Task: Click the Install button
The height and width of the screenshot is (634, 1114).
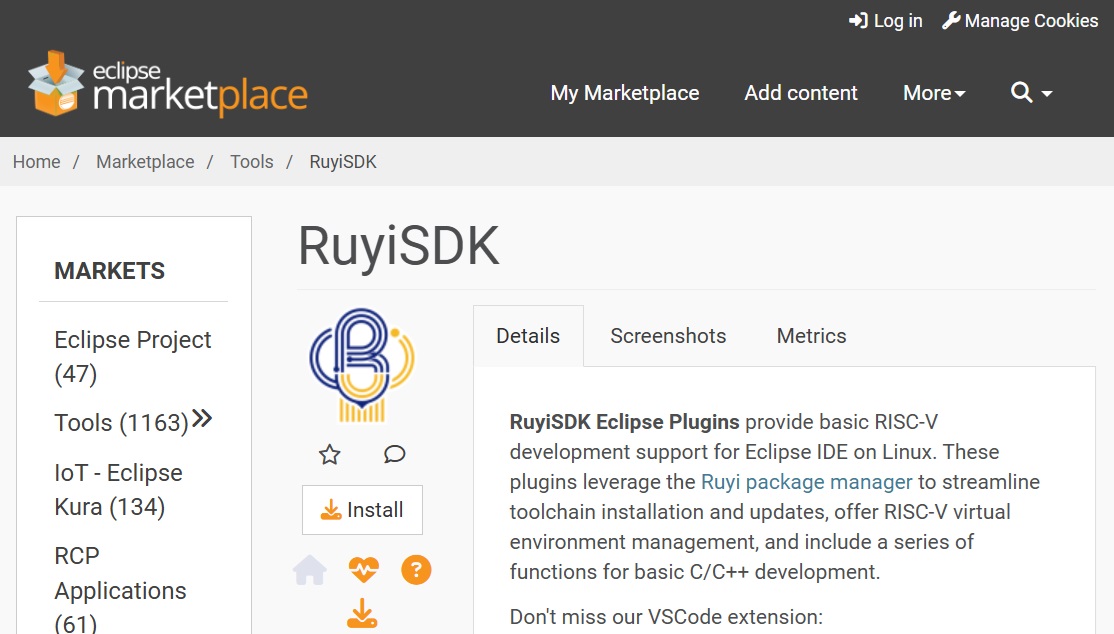Action: point(362,510)
